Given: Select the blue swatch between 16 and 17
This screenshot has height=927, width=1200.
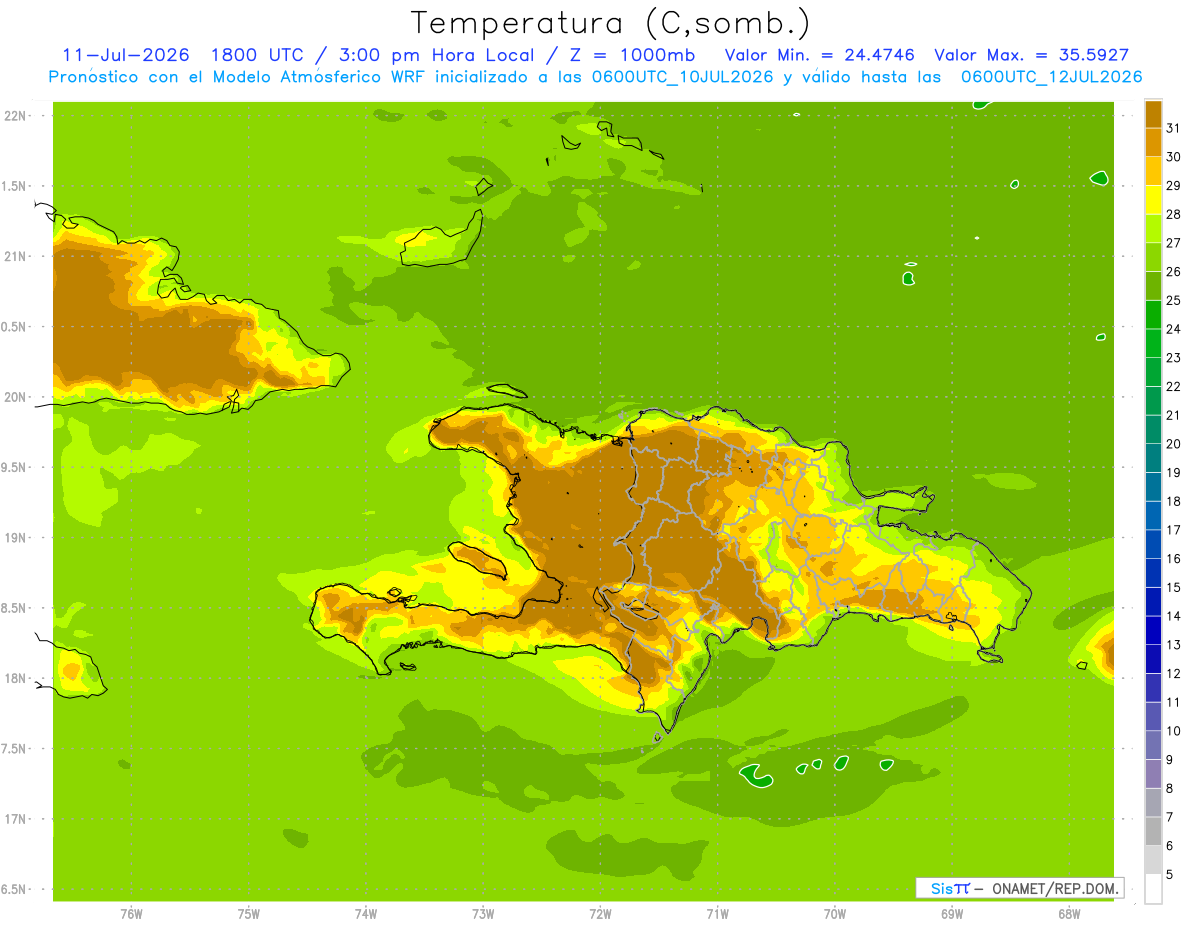Looking at the screenshot, I should 1153,544.
